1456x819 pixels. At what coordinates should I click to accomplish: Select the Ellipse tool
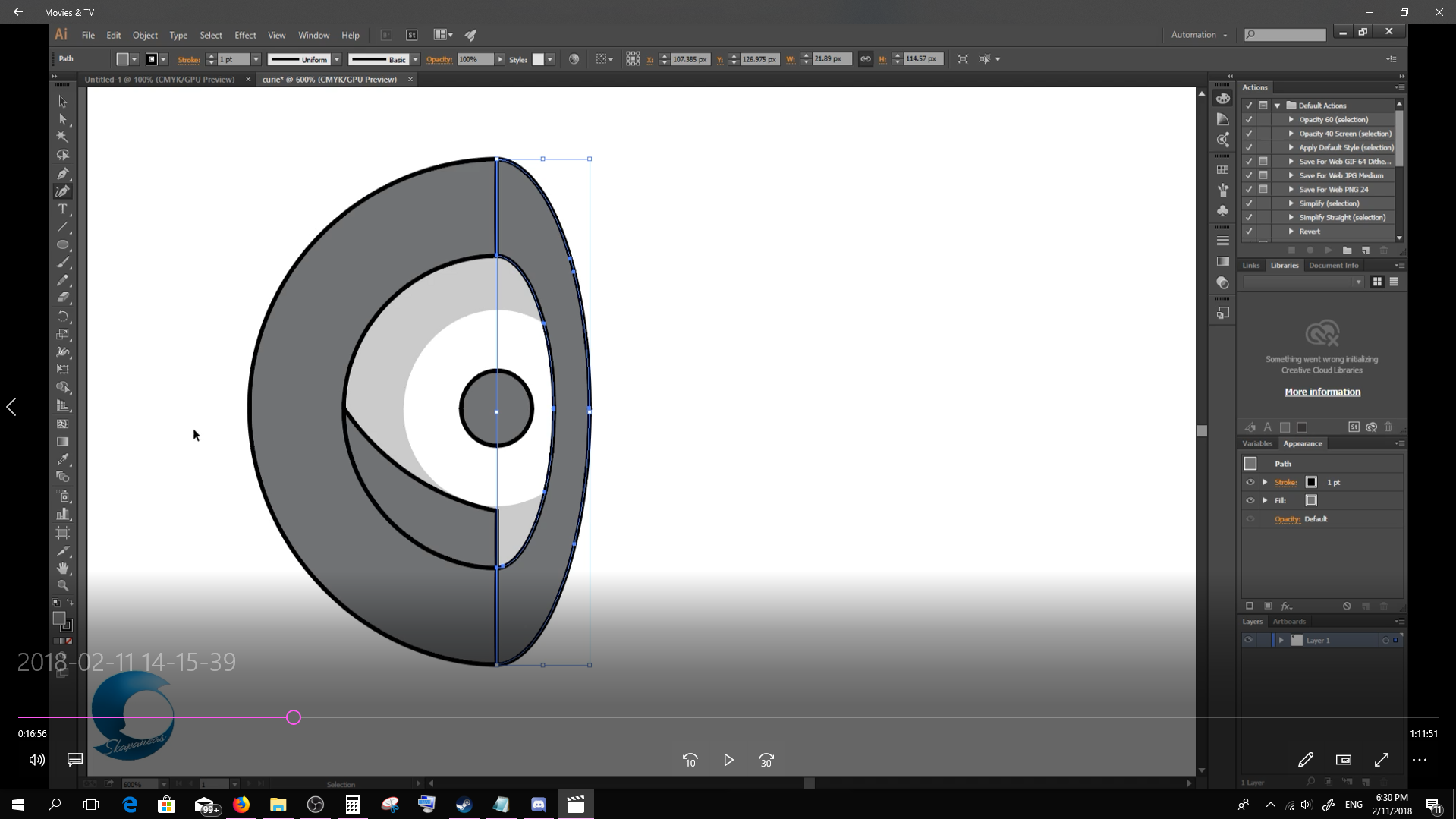coord(63,245)
